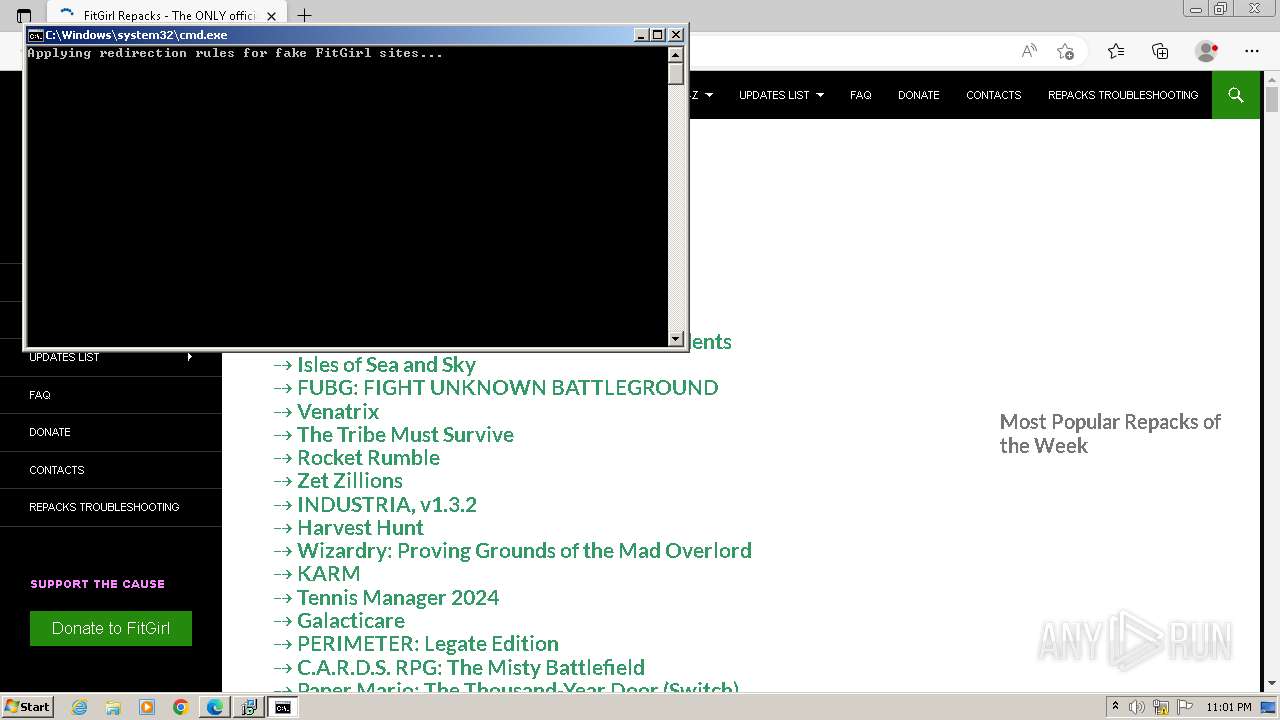Click the cmd scrollbar thumb
This screenshot has width=1280, height=720.
676,74
